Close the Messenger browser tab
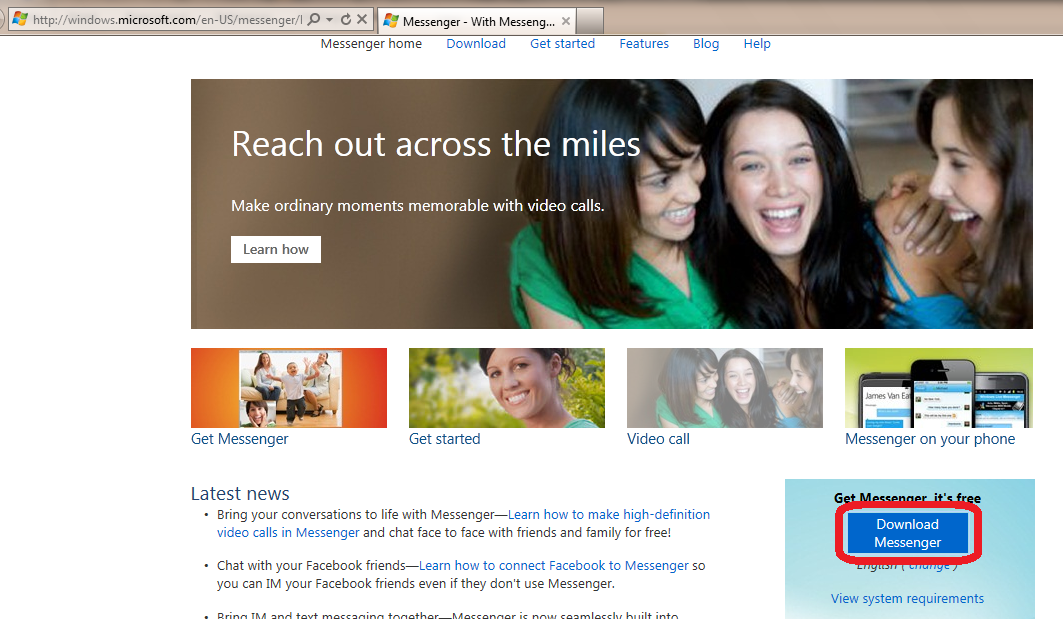 point(565,20)
